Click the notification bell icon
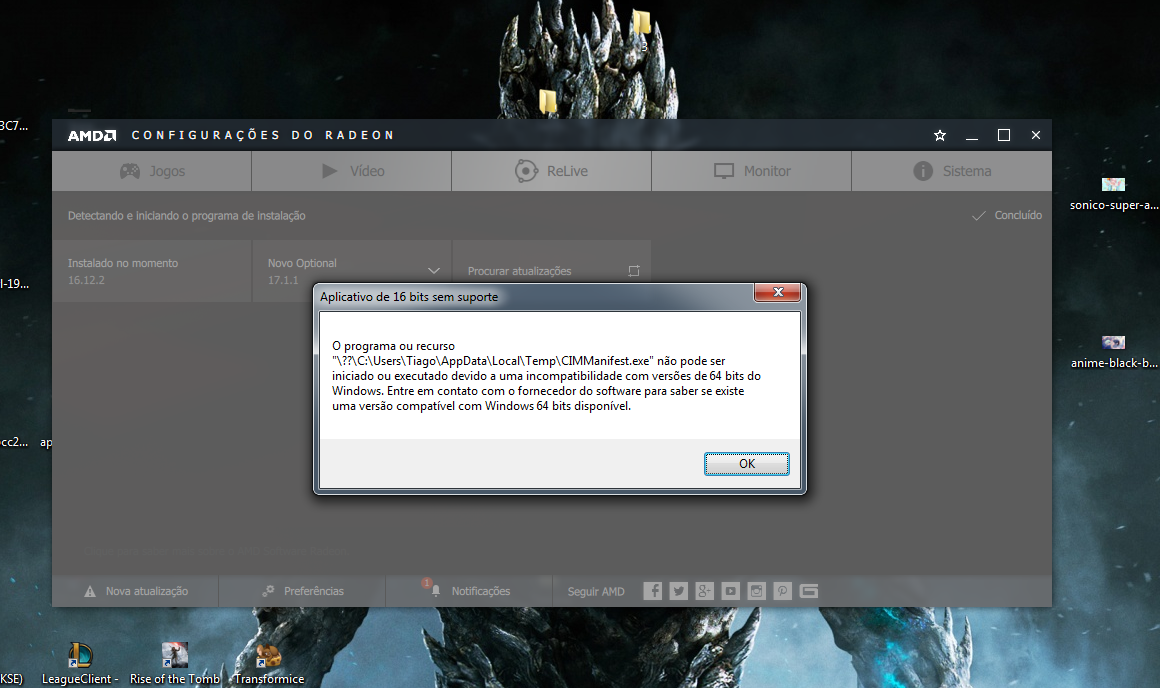The width and height of the screenshot is (1160, 688). coord(436,591)
